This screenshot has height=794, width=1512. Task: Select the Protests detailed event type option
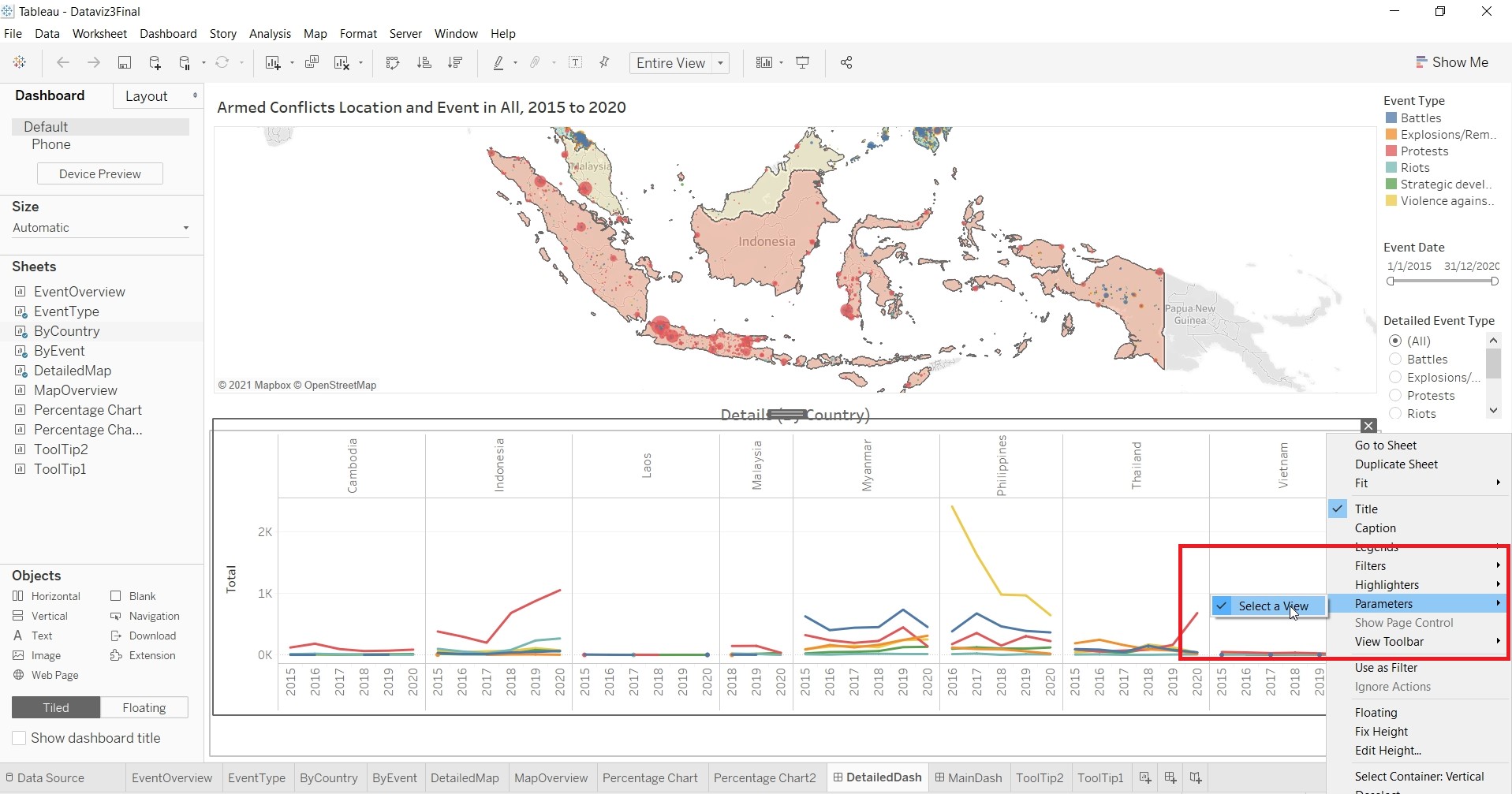[x=1395, y=396]
